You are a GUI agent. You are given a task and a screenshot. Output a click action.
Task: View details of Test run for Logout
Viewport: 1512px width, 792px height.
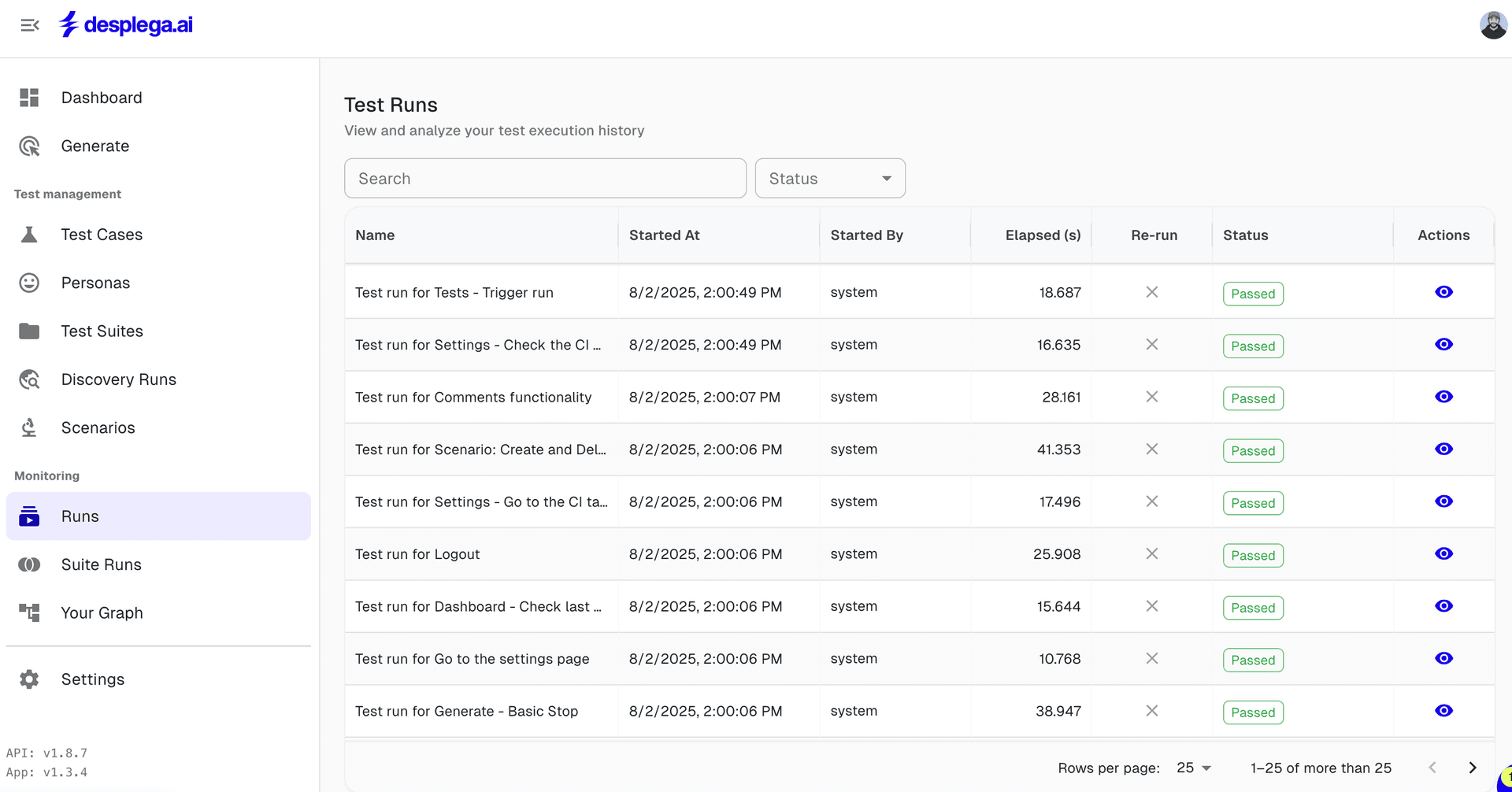coord(1443,554)
